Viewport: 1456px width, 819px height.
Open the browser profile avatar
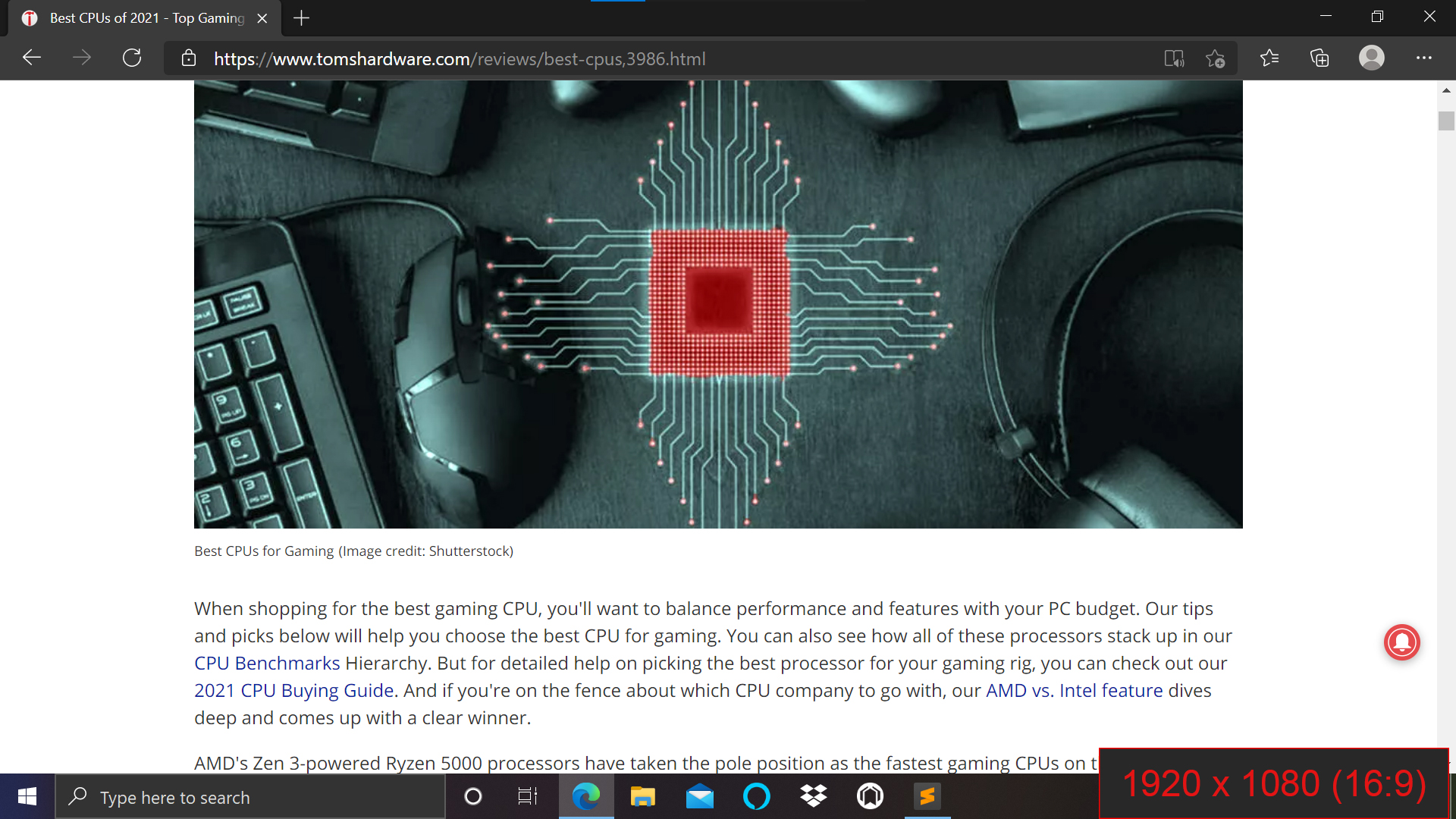1371,58
